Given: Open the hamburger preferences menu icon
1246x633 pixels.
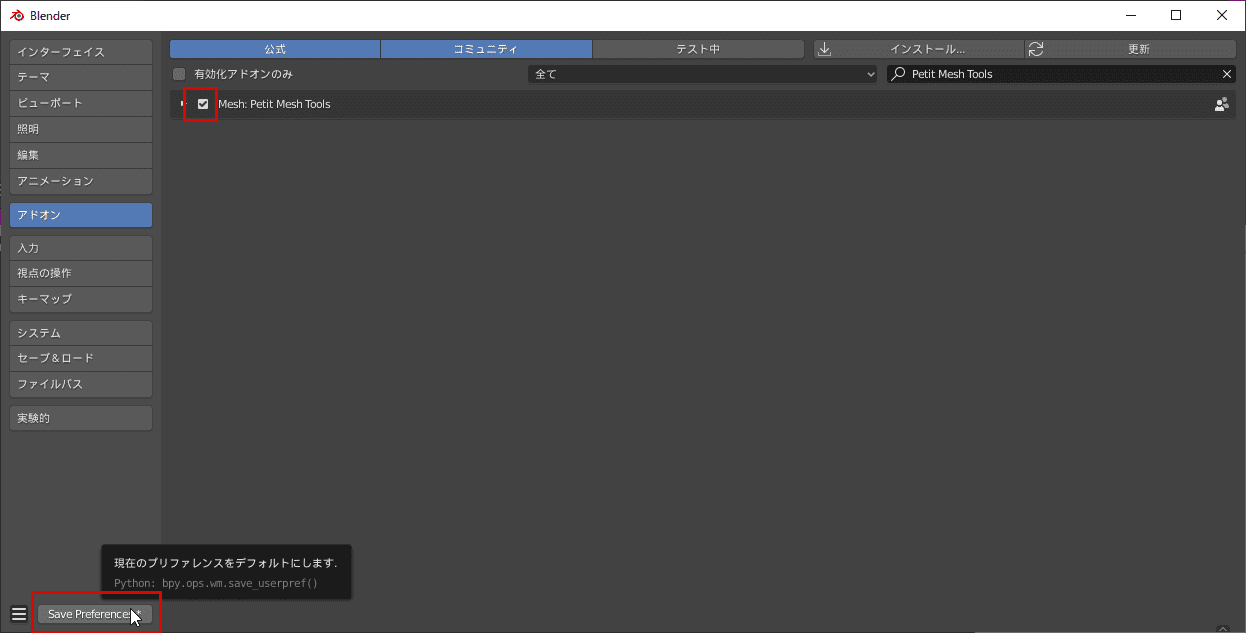Looking at the screenshot, I should point(19,614).
